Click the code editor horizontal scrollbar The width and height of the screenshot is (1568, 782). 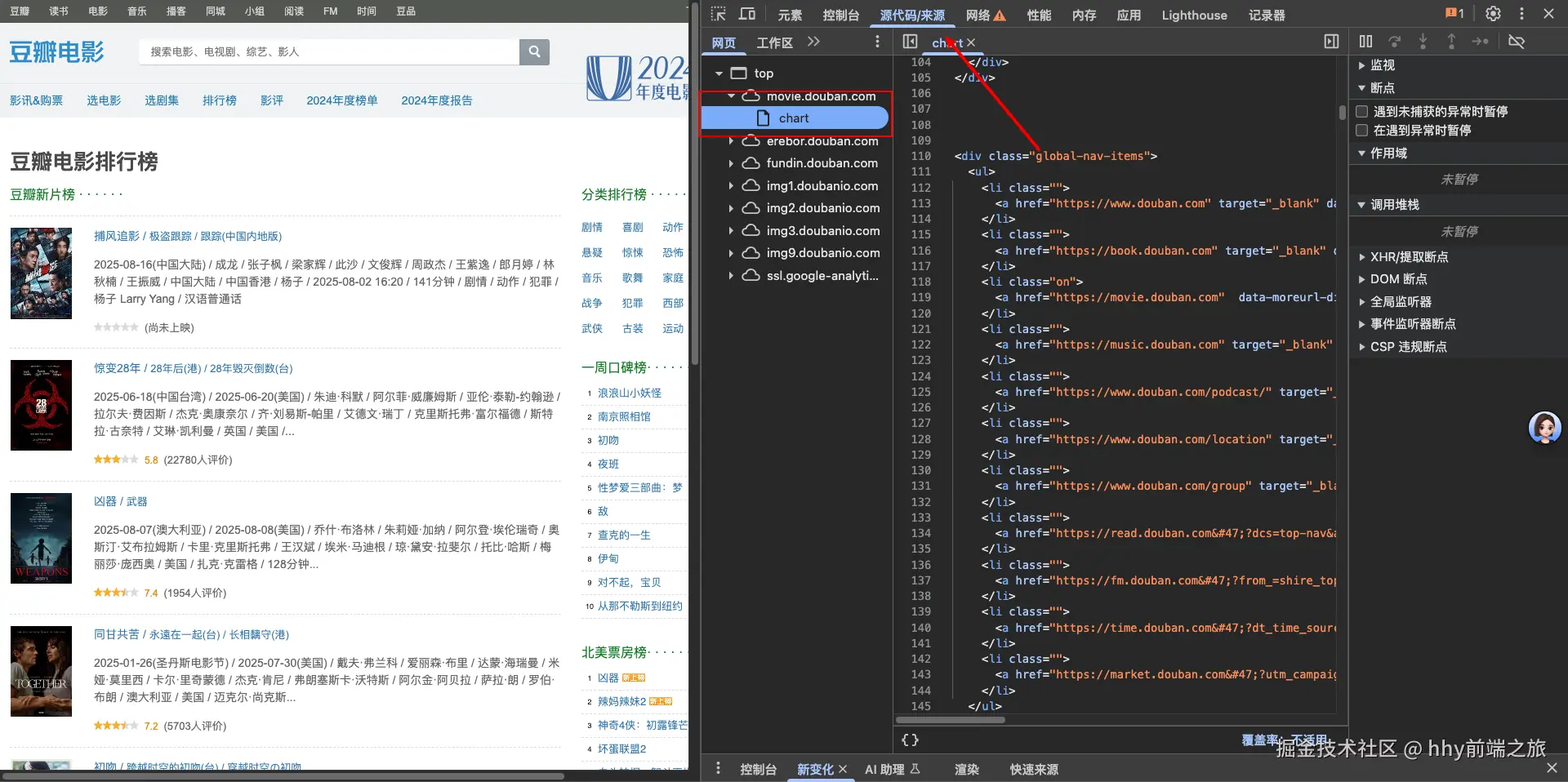951,720
